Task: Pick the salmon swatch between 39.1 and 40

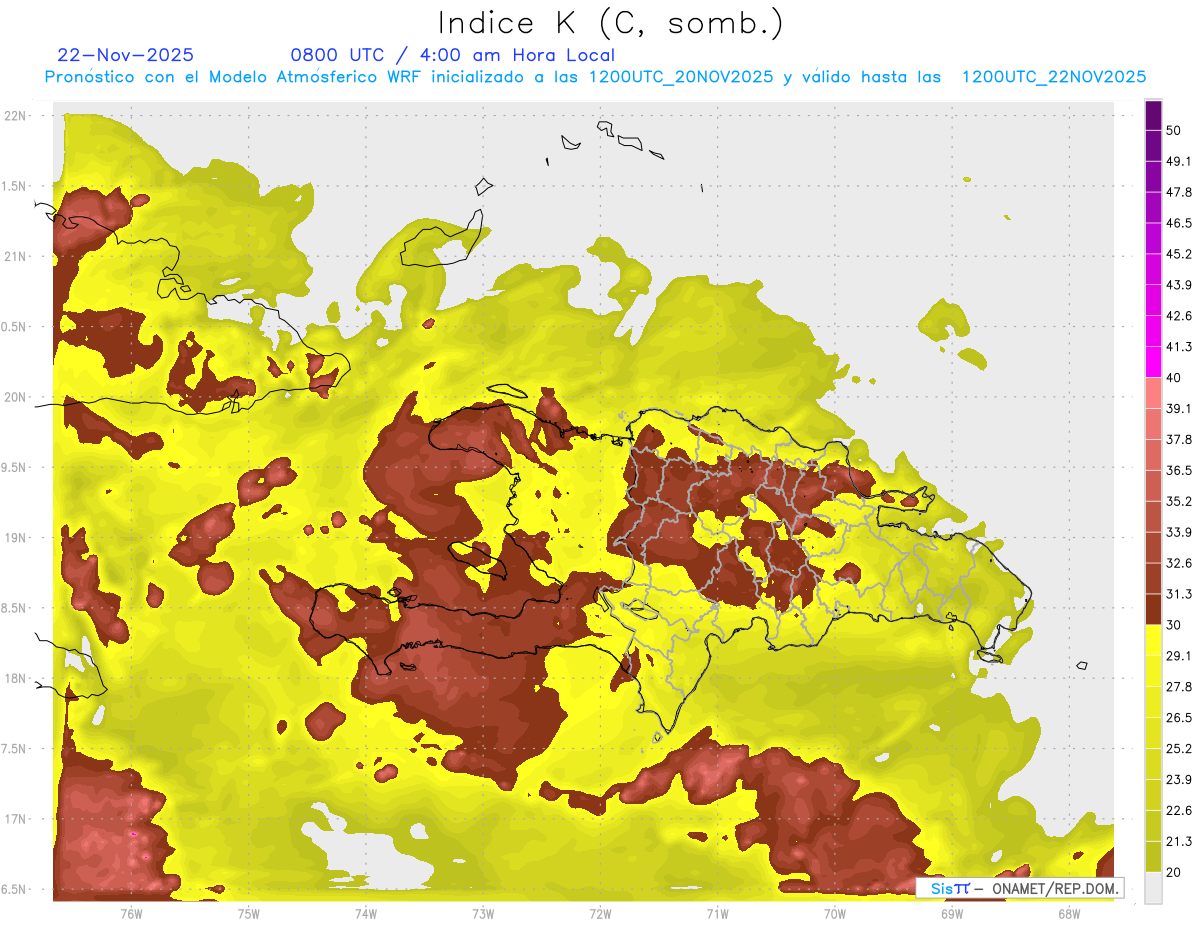Action: [1154, 393]
